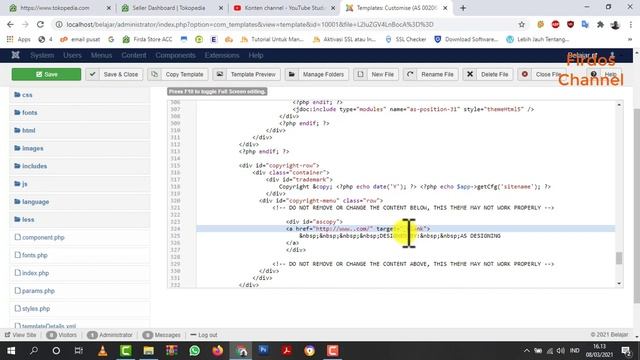Click bookmark star icon
Screen dimensions: 640x360
[522, 24]
